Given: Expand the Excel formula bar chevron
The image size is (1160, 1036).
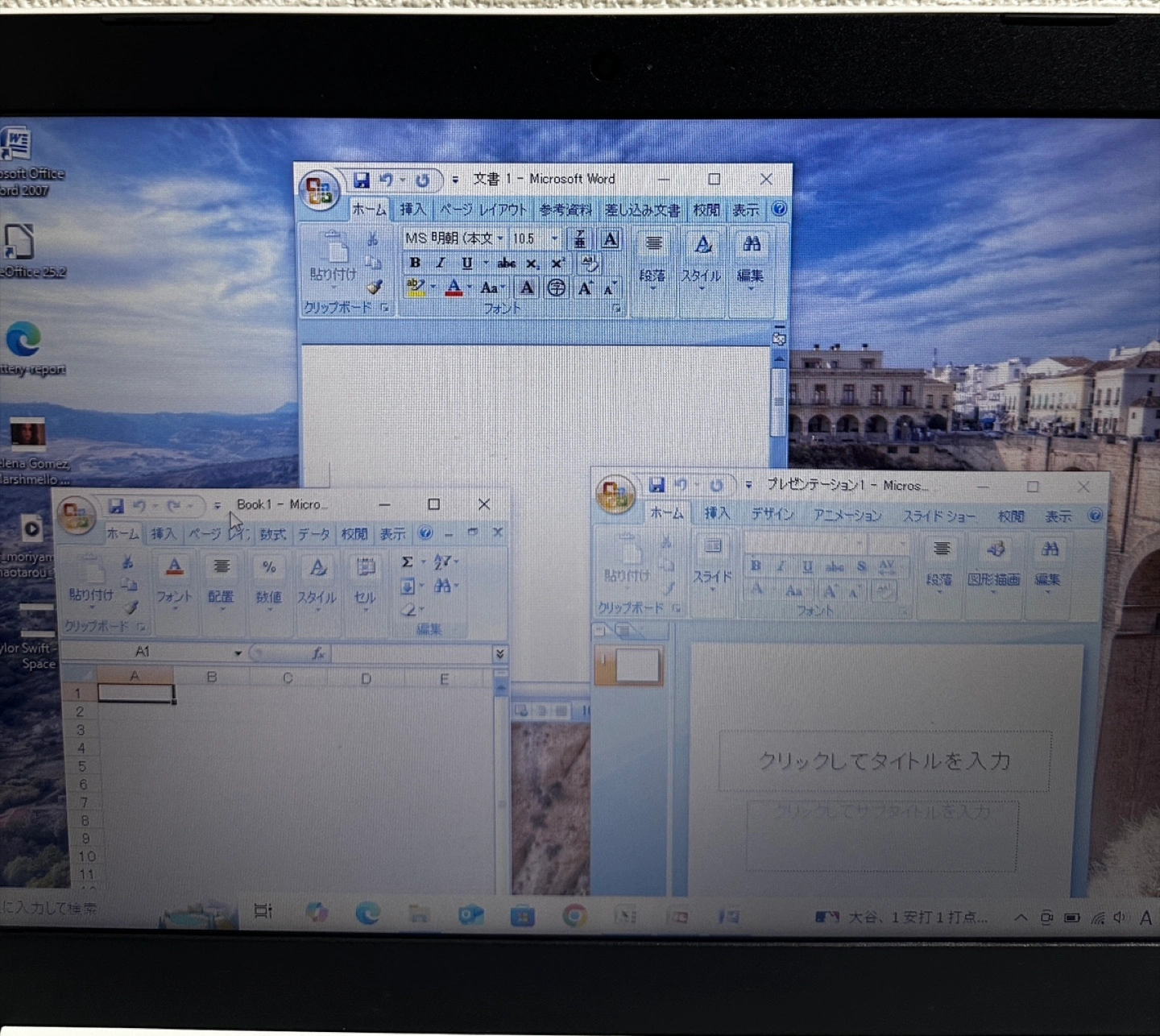Looking at the screenshot, I should pos(499,653).
